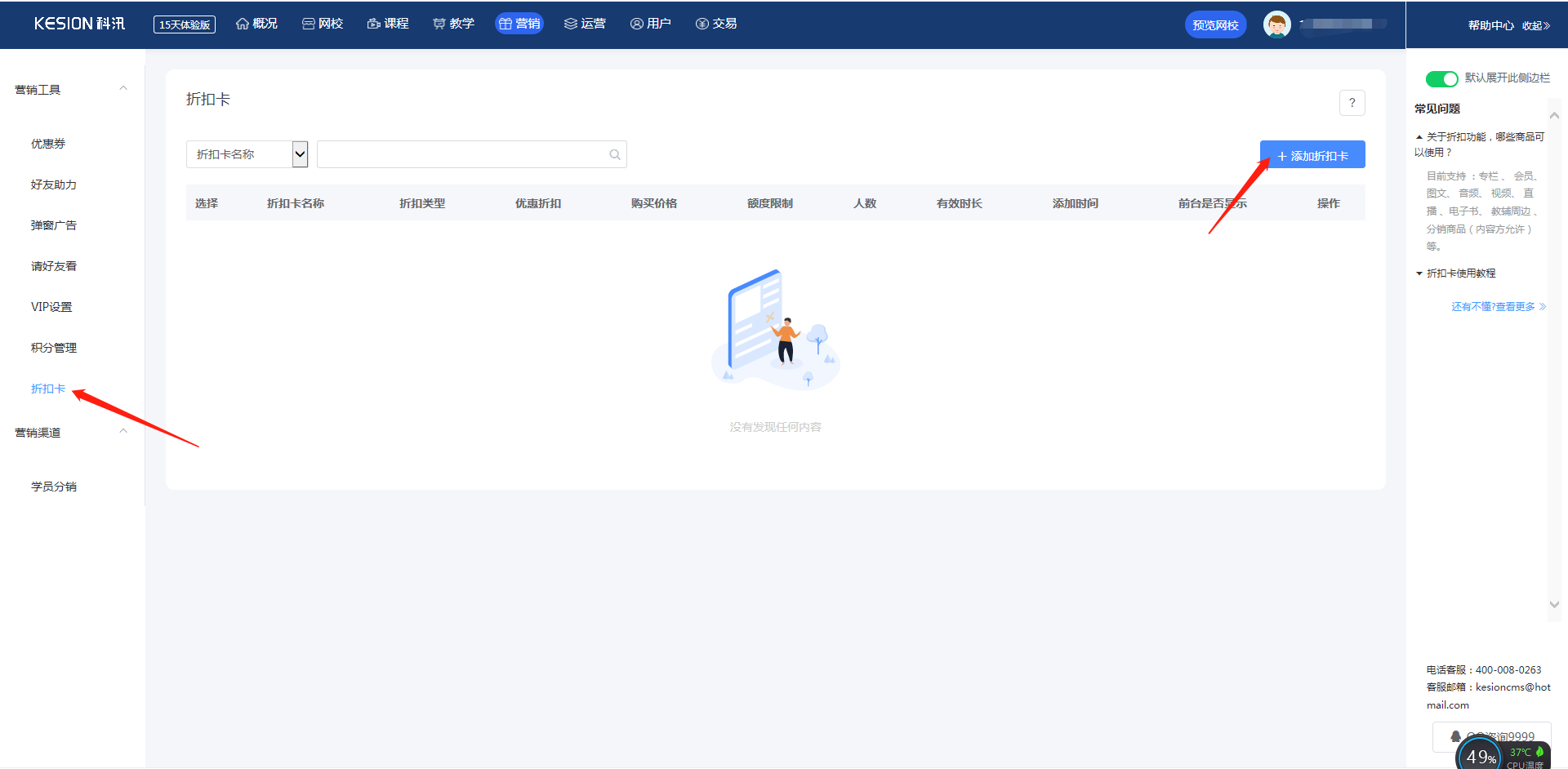The image size is (1568, 769).
Task: Click the KESION logo
Action: [x=79, y=24]
